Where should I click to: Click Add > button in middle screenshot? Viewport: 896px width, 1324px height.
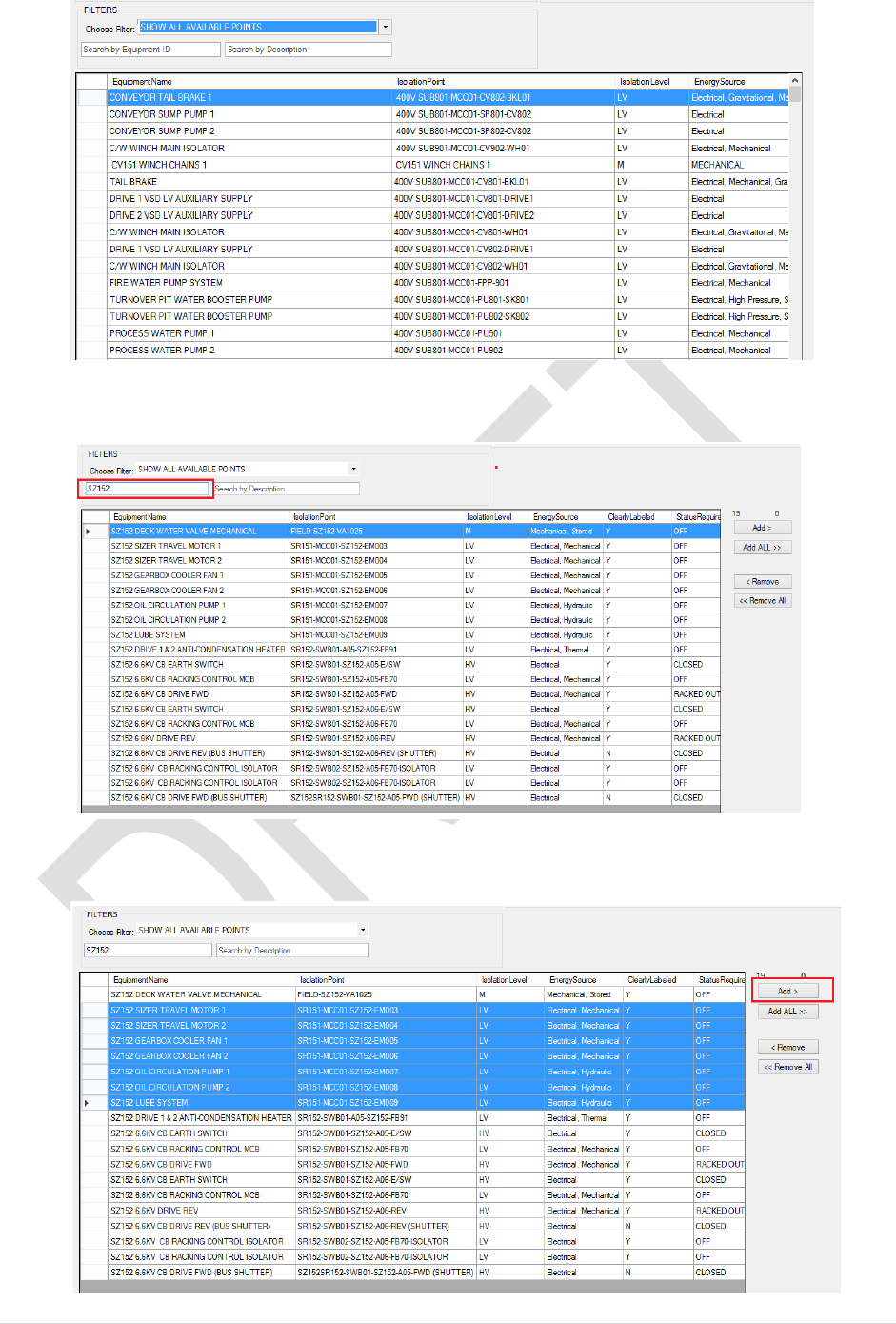tap(762, 528)
